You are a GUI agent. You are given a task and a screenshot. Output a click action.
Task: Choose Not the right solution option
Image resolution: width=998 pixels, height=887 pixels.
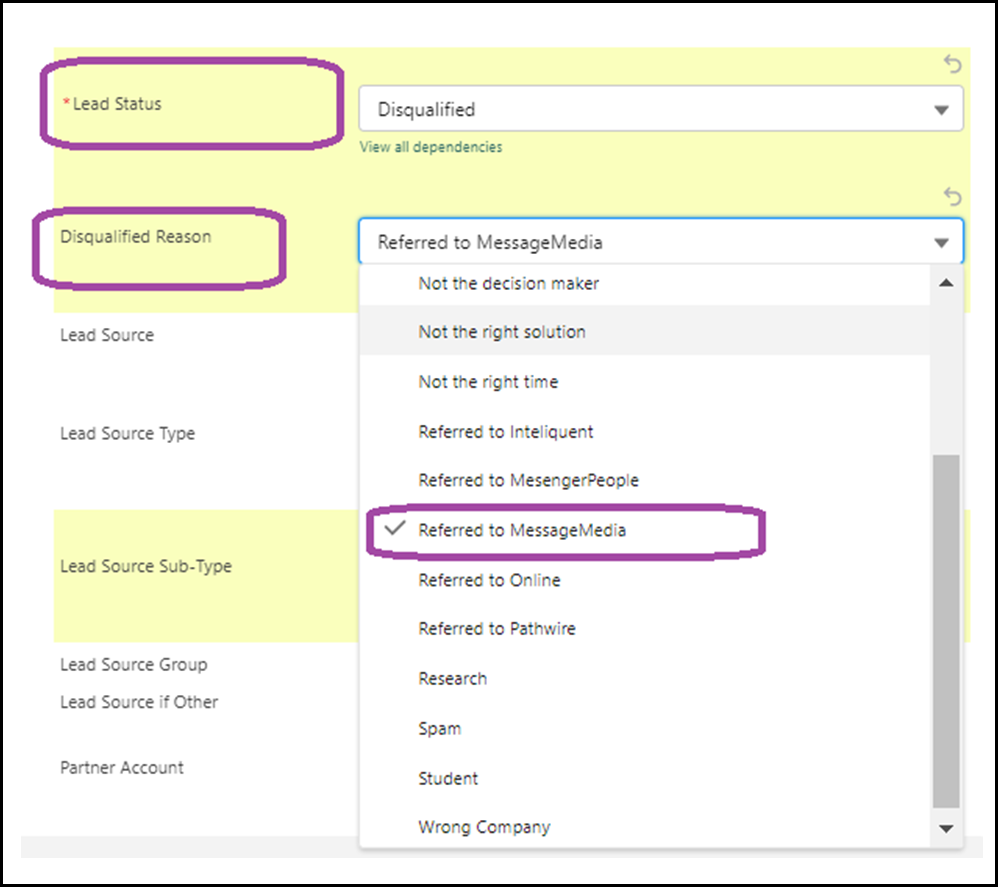click(645, 332)
